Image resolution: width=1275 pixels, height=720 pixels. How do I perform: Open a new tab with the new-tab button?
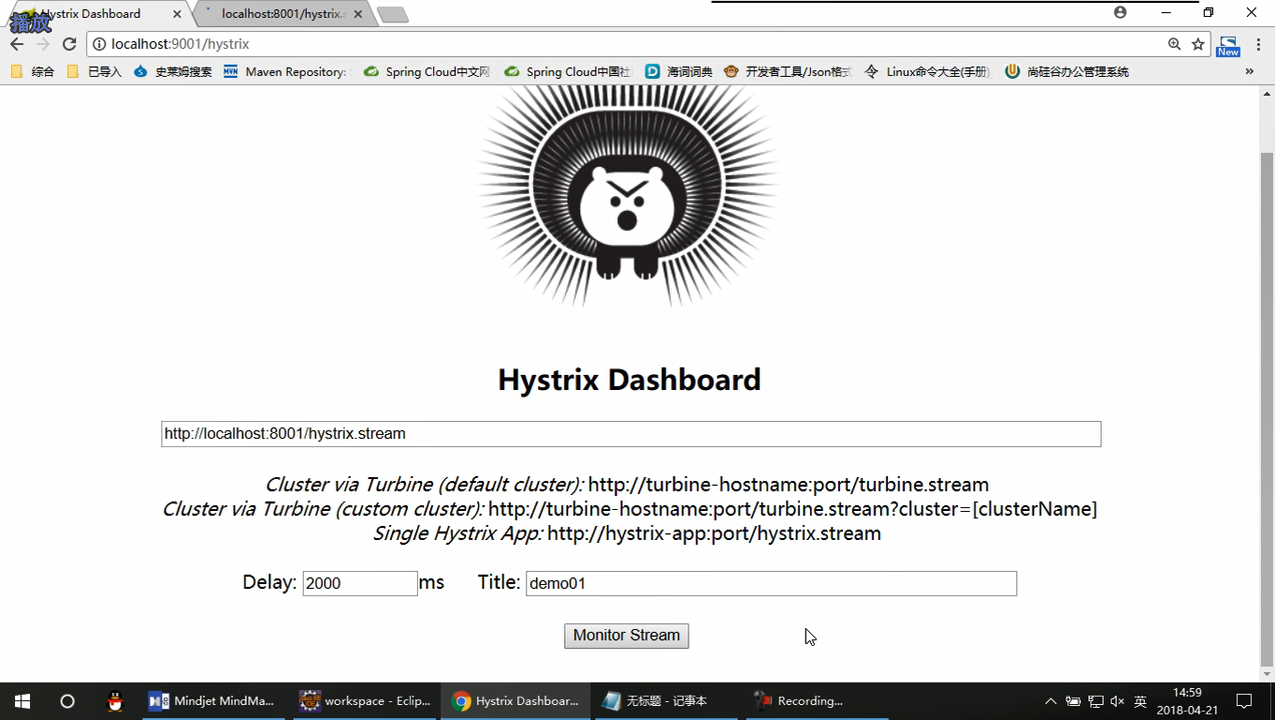[x=392, y=14]
